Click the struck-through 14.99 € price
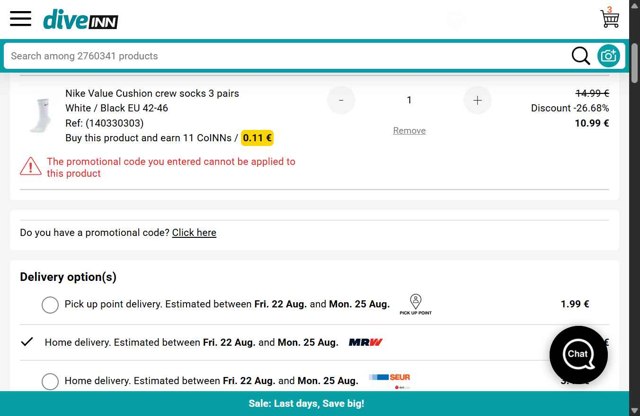The width and height of the screenshot is (640, 416). pyautogui.click(x=592, y=93)
